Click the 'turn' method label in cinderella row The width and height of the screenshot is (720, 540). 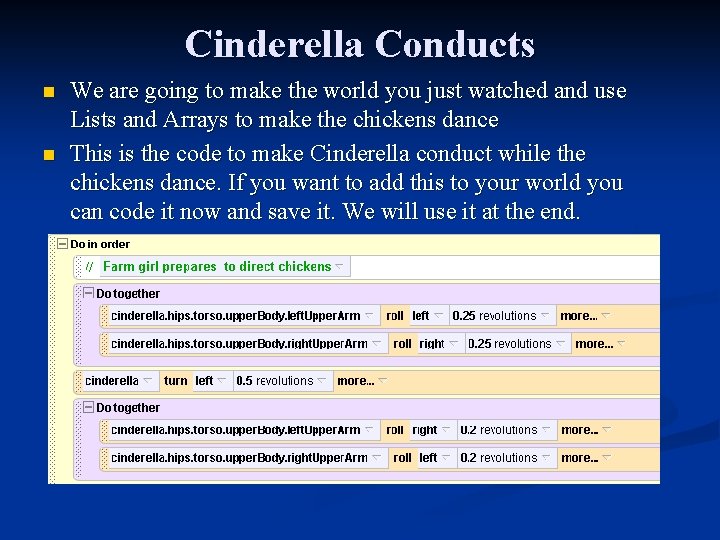coord(175,381)
